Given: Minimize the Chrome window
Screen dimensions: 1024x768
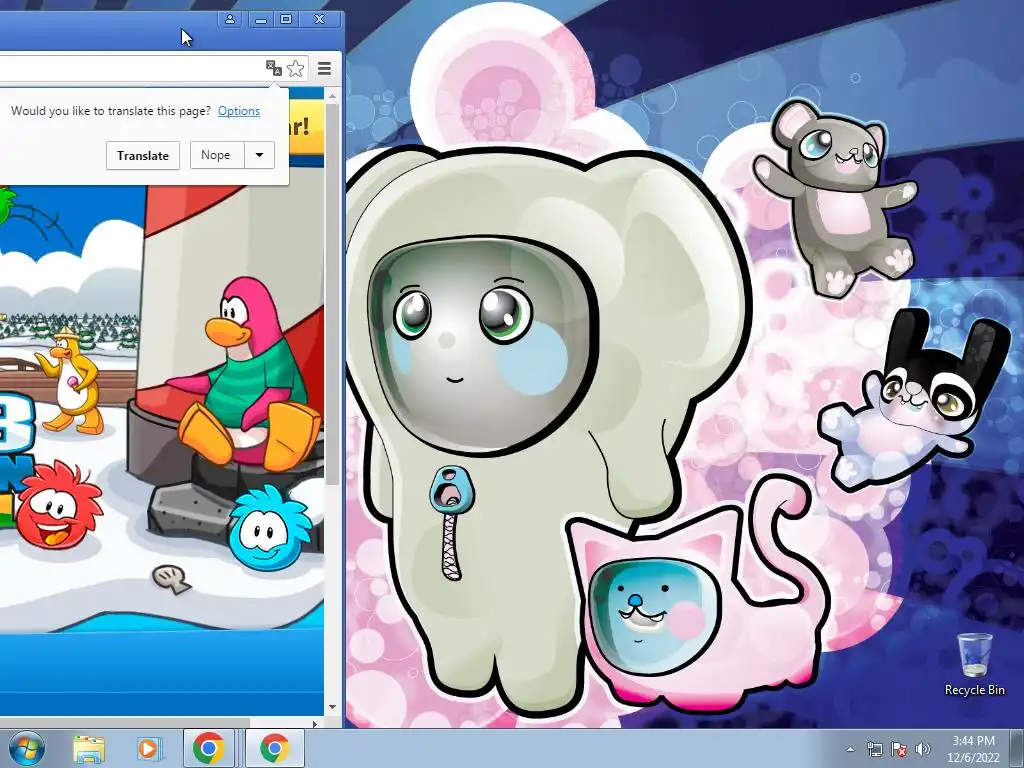Looking at the screenshot, I should [x=261, y=20].
